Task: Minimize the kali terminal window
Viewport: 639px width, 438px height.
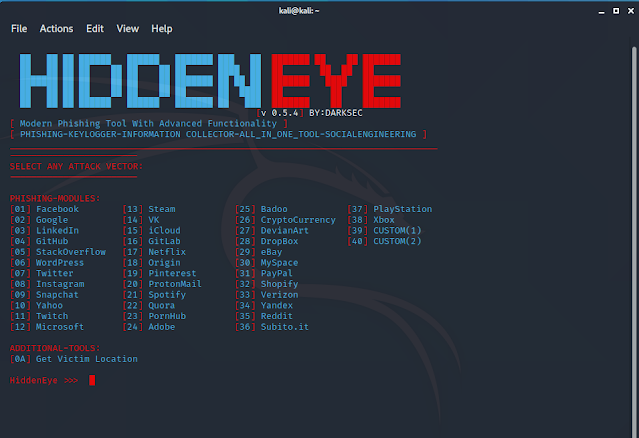Action: point(601,11)
